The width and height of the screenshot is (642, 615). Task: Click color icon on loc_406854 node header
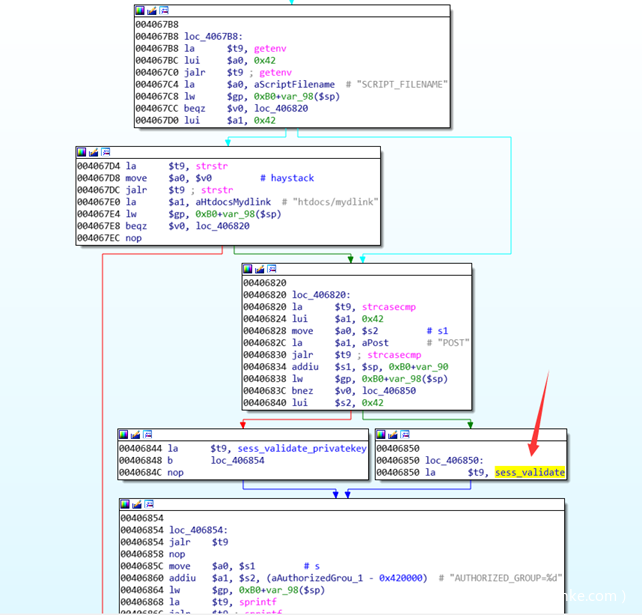coord(125,504)
